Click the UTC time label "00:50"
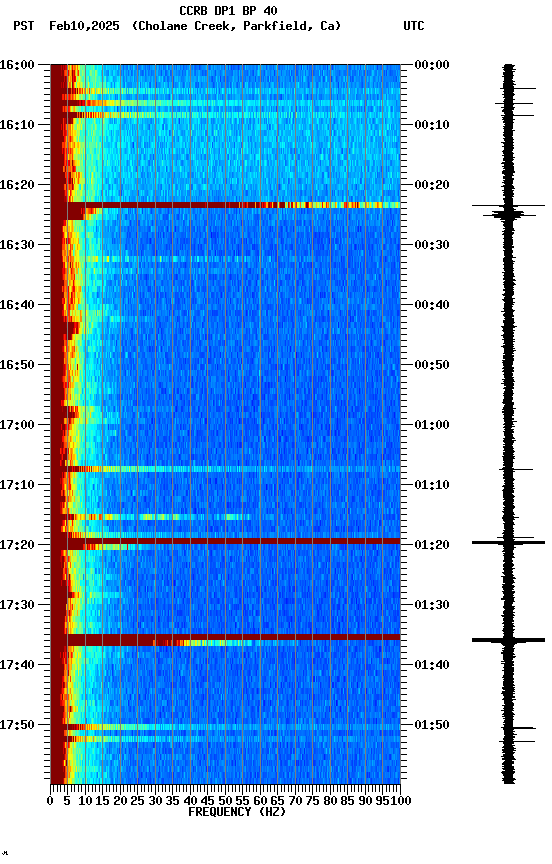Screen dimensions: 552x864 pos(432,365)
